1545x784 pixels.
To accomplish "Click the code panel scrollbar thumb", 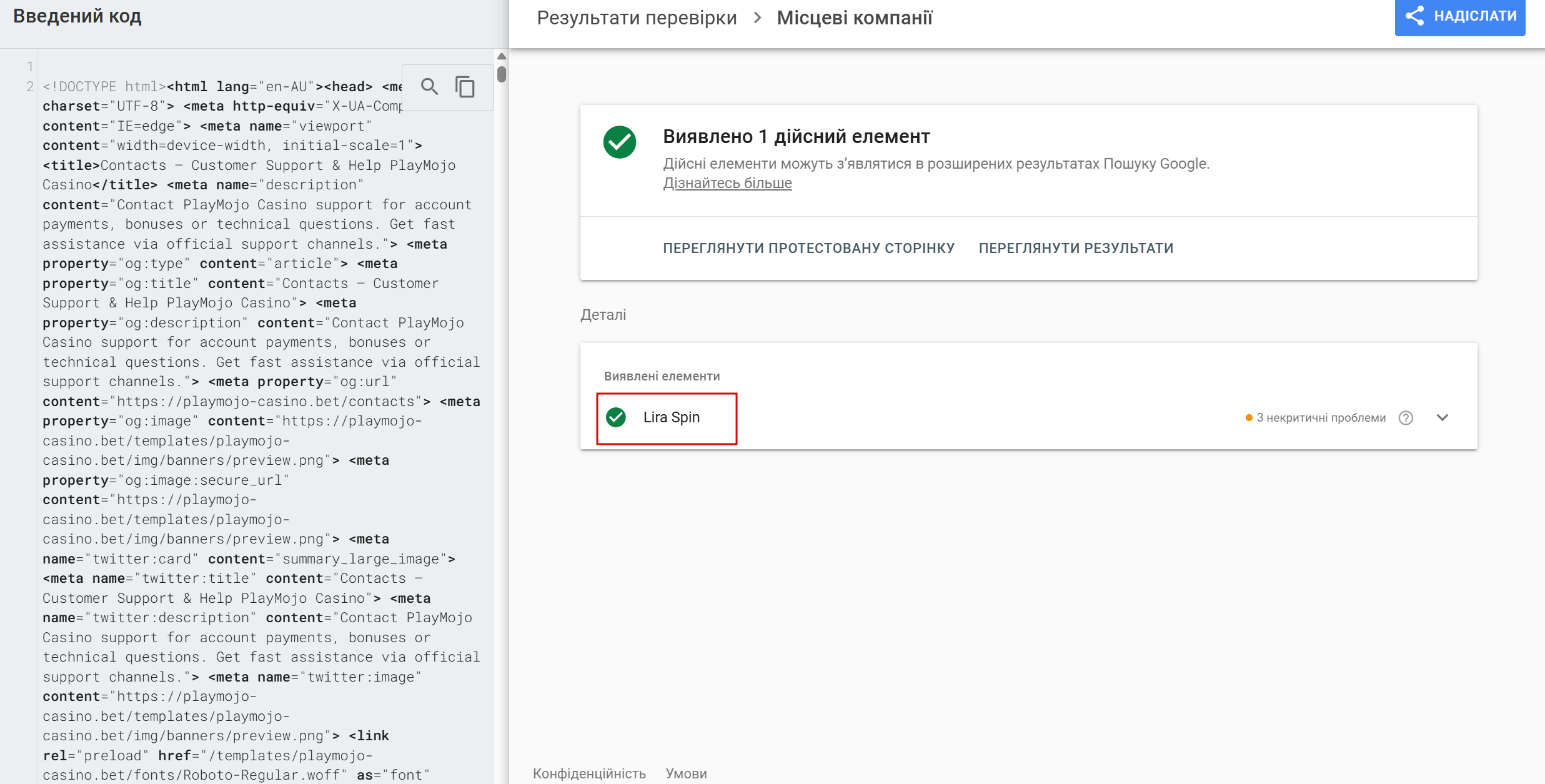I will [x=501, y=74].
